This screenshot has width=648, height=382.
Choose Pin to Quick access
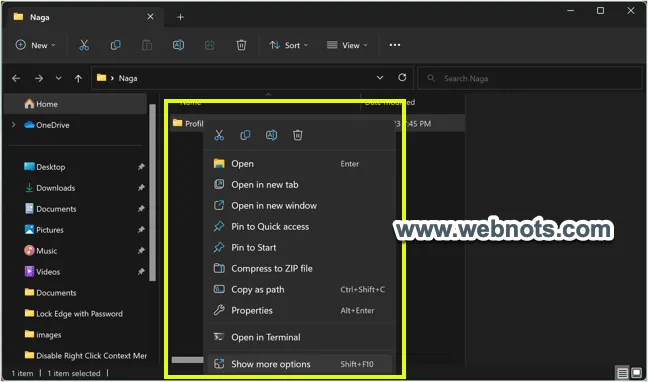point(299,227)
